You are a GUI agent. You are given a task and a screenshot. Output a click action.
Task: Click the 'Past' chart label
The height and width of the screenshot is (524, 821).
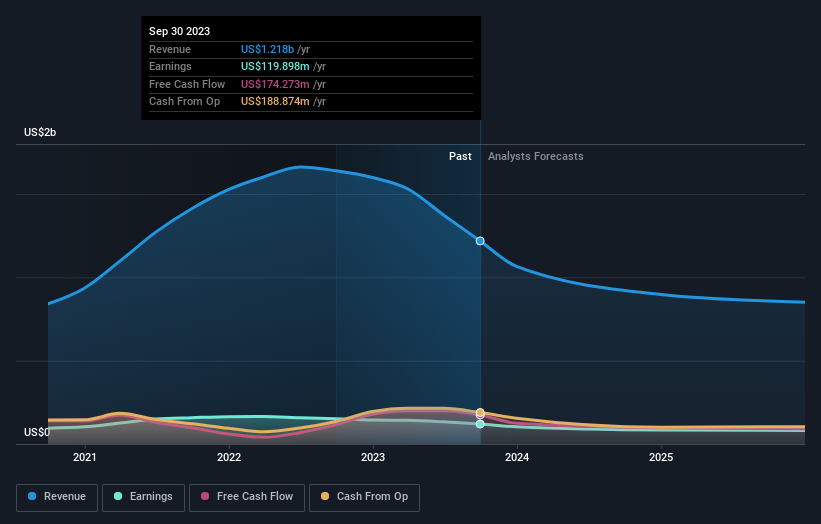[x=460, y=156]
